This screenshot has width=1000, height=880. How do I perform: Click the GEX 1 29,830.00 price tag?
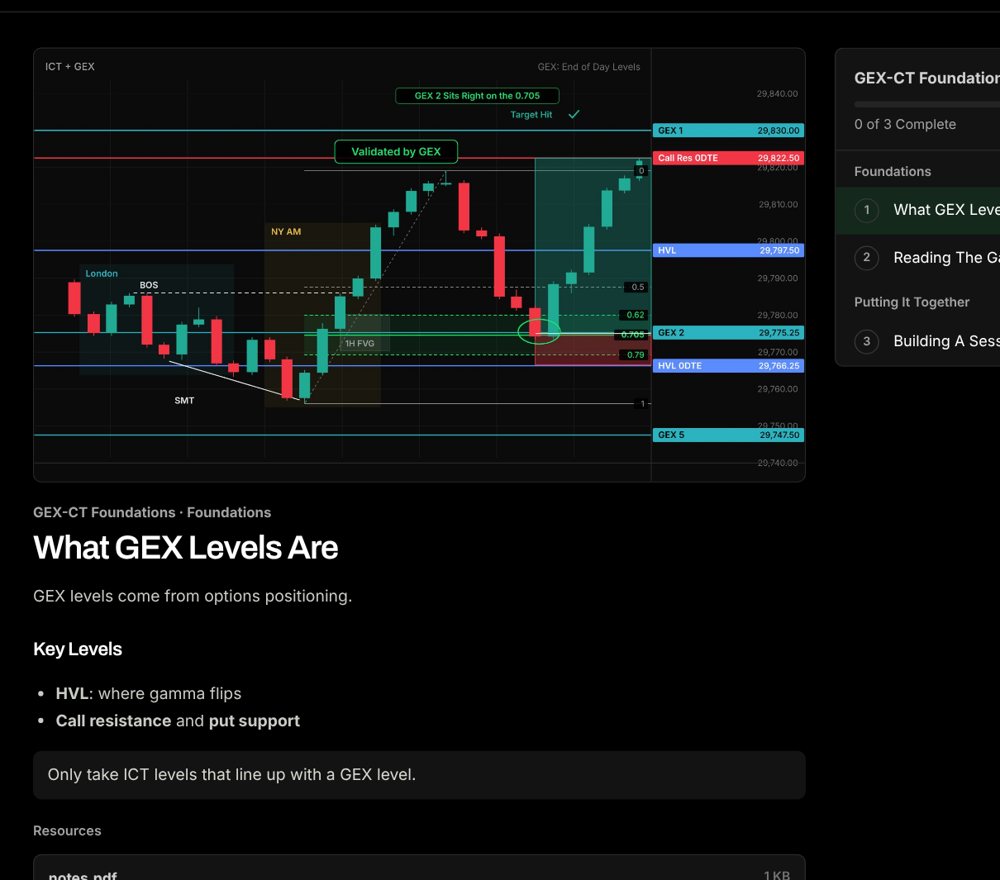728,130
